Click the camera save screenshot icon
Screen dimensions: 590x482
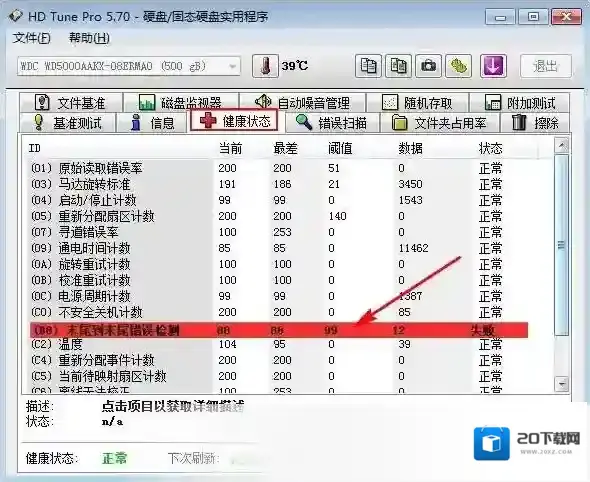coord(428,66)
